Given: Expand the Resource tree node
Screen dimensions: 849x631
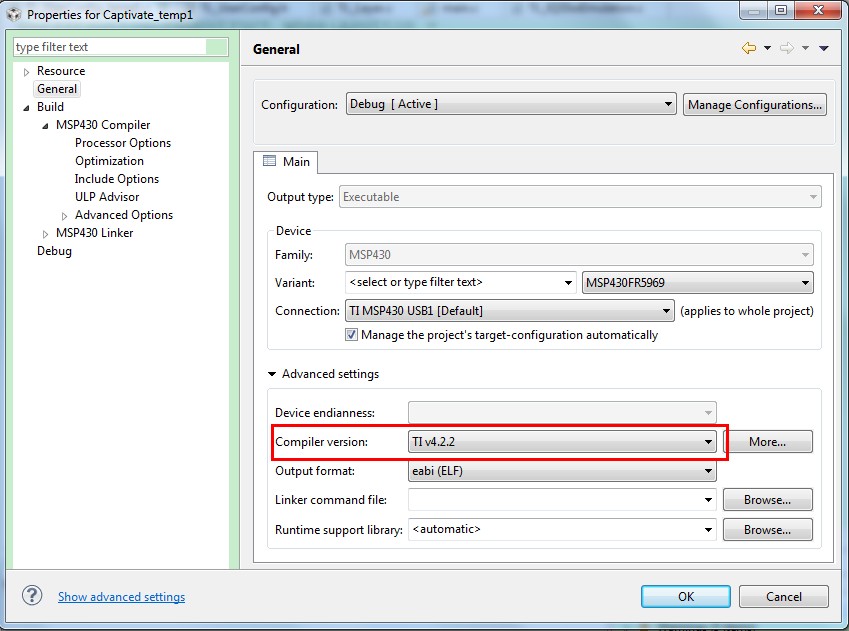Looking at the screenshot, I should pyautogui.click(x=27, y=71).
